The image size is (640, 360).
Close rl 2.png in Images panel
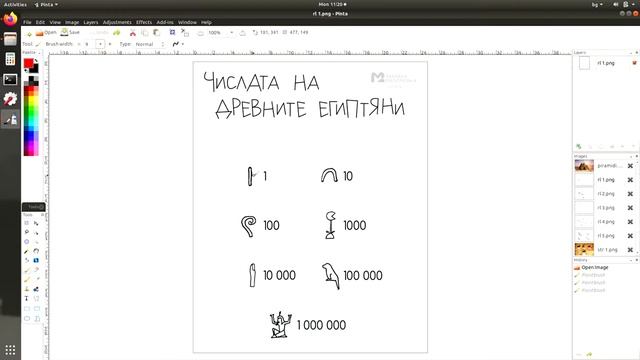[630, 194]
